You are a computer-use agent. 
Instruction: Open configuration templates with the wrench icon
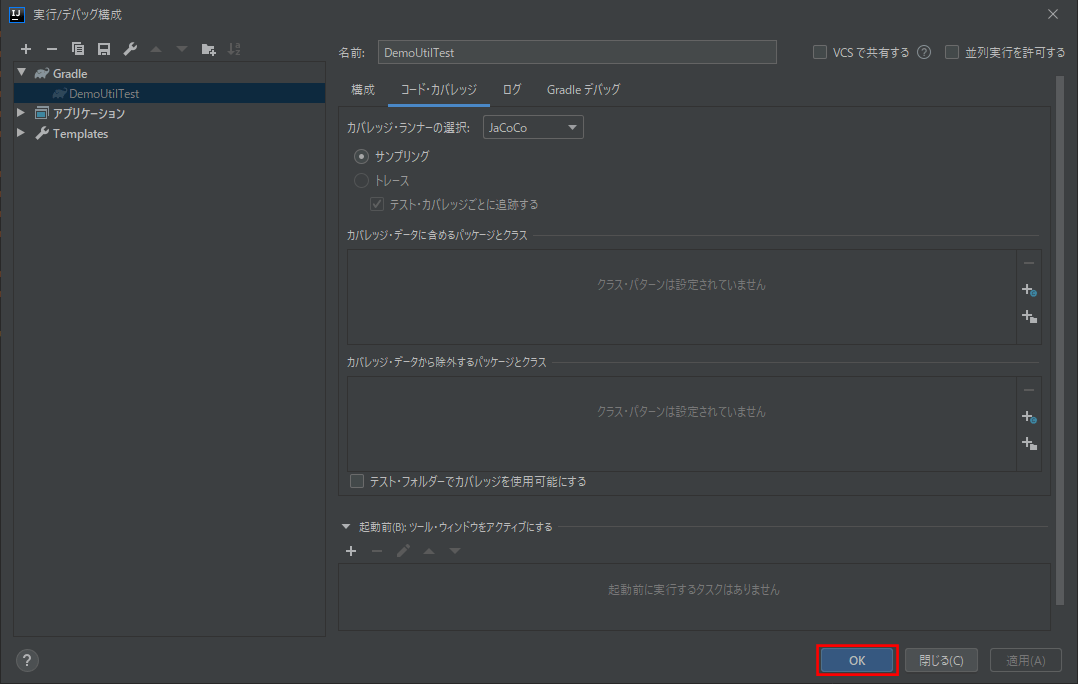pos(129,48)
